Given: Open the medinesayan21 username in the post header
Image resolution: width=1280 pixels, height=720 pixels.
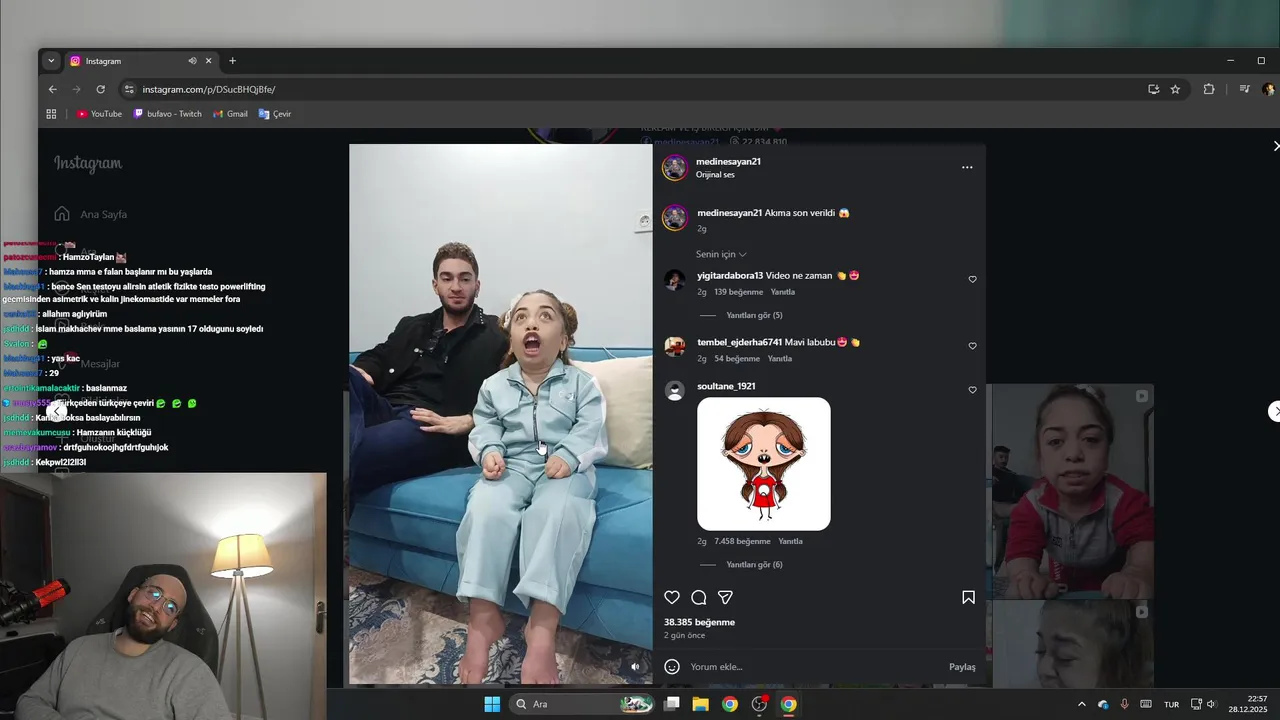Looking at the screenshot, I should click(x=728, y=161).
